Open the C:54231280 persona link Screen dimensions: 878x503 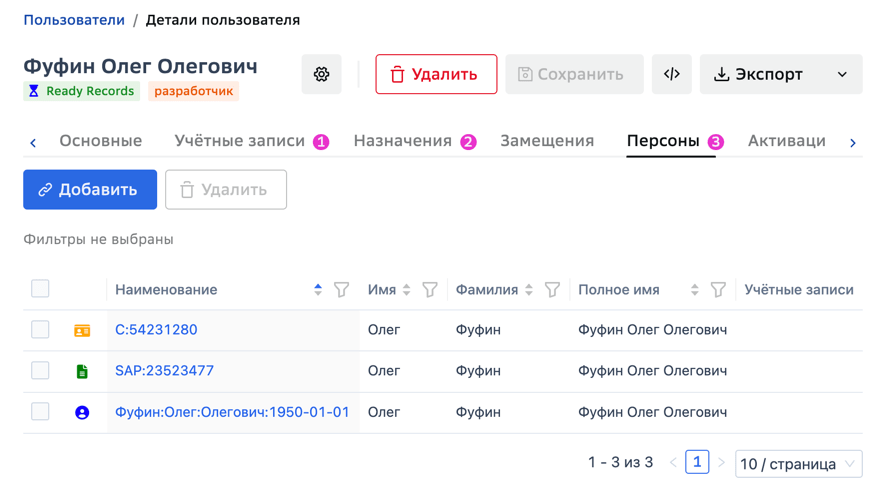pos(156,329)
